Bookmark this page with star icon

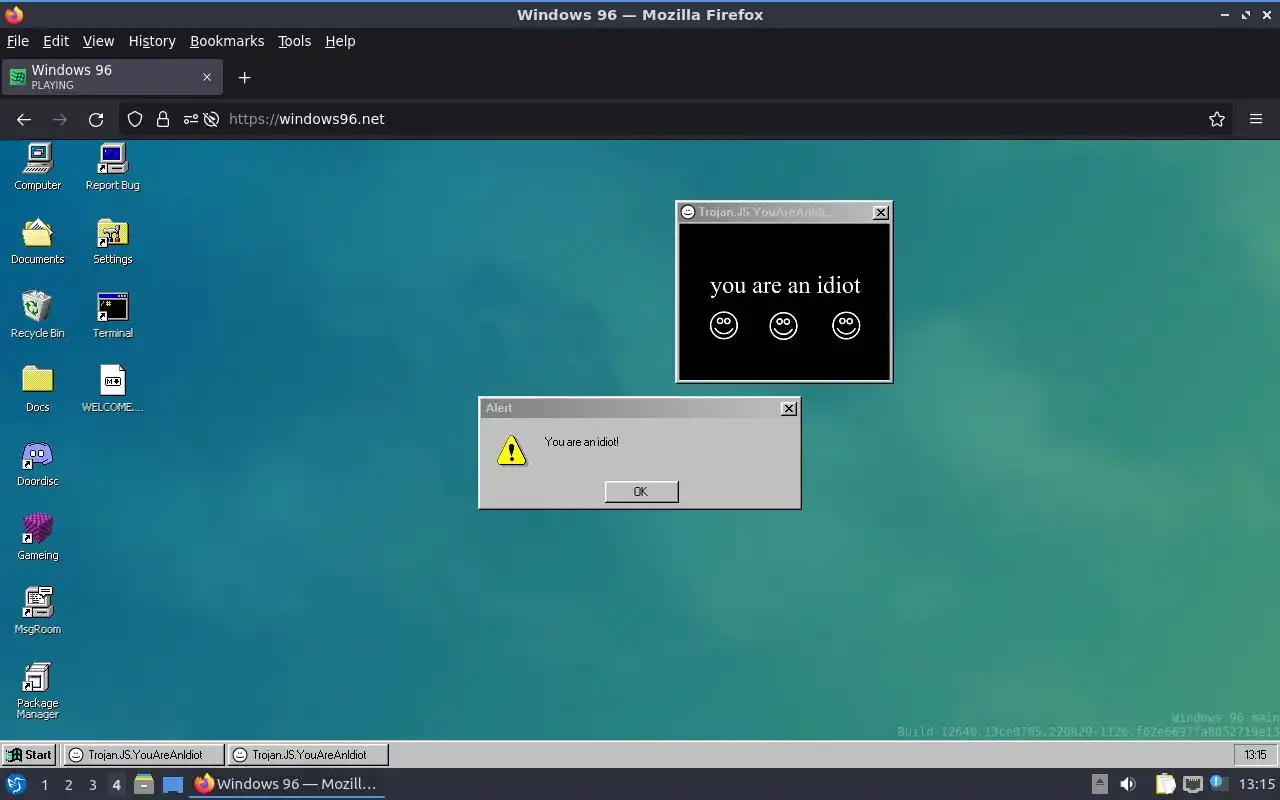click(x=1216, y=119)
